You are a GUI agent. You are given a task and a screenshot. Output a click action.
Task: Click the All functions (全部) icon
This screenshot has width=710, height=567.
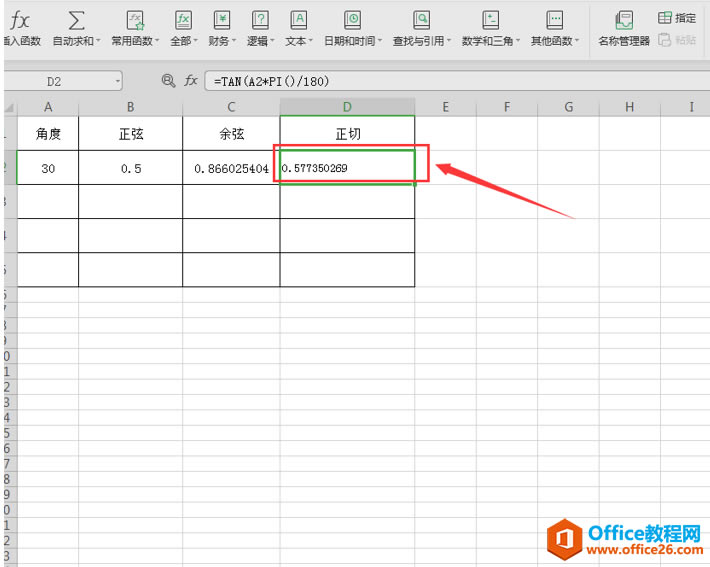[183, 20]
